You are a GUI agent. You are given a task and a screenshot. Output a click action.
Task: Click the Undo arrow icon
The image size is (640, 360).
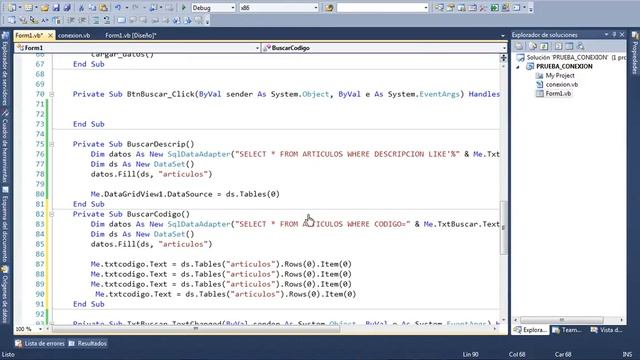118,8
